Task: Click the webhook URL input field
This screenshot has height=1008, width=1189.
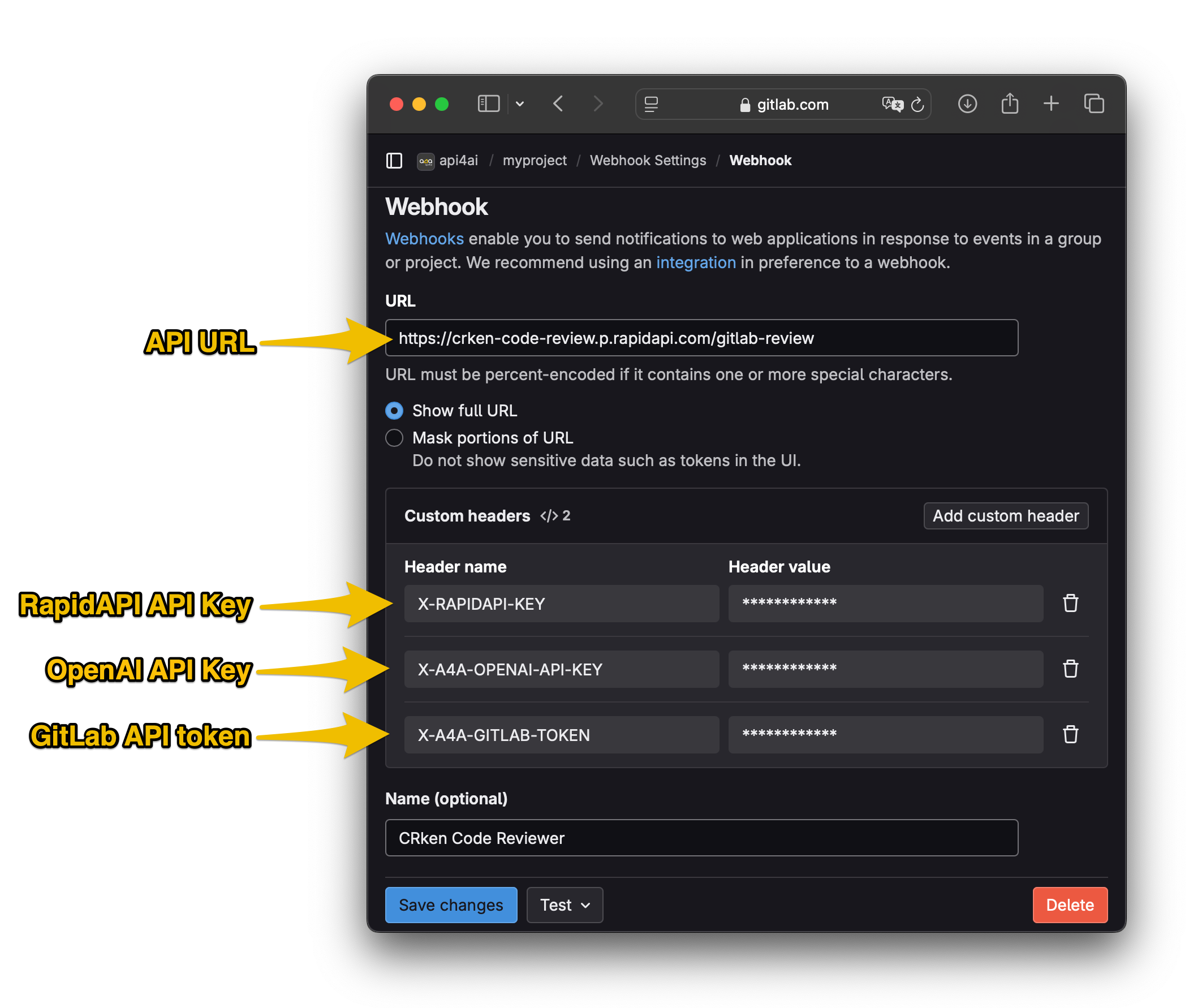Action: point(701,338)
